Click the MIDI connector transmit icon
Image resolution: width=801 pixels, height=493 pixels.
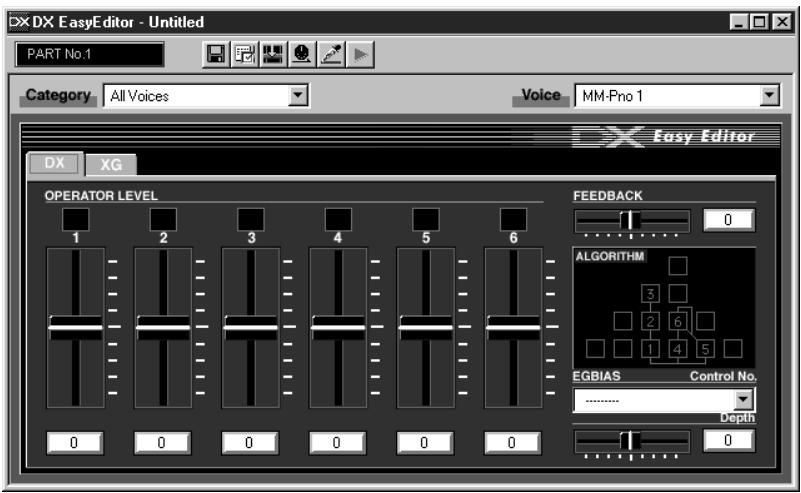coord(302,54)
